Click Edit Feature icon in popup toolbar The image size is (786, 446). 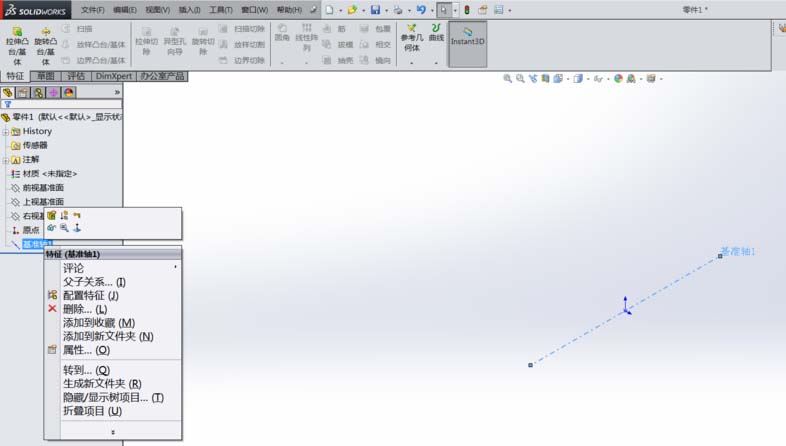52,215
